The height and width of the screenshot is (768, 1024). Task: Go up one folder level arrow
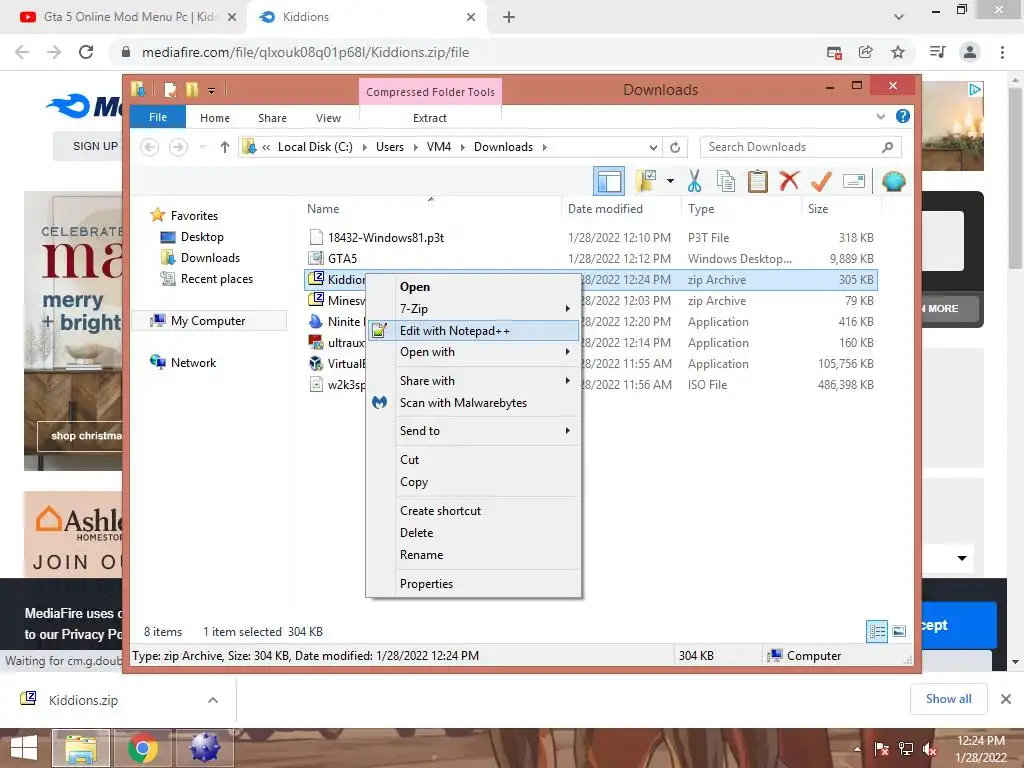pyautogui.click(x=225, y=147)
